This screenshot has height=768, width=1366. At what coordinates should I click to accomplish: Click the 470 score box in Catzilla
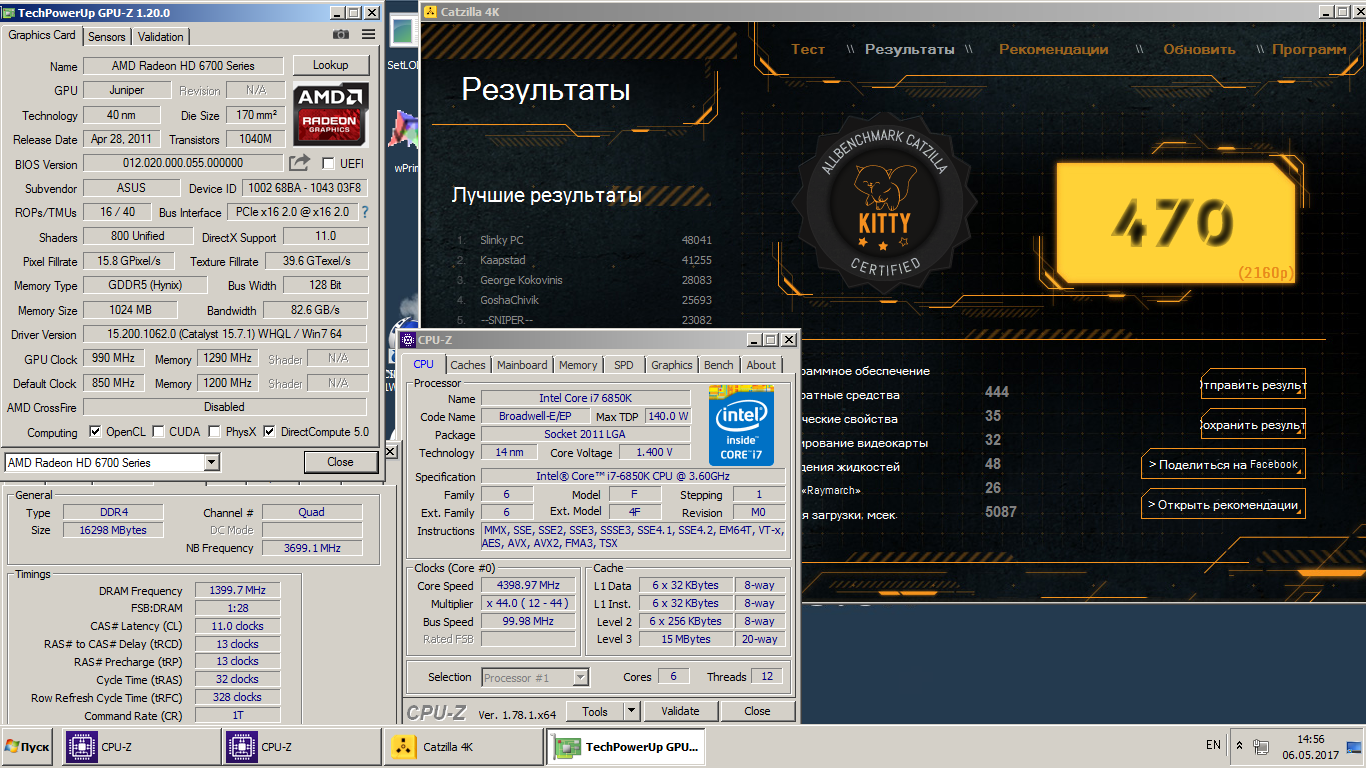(1176, 222)
